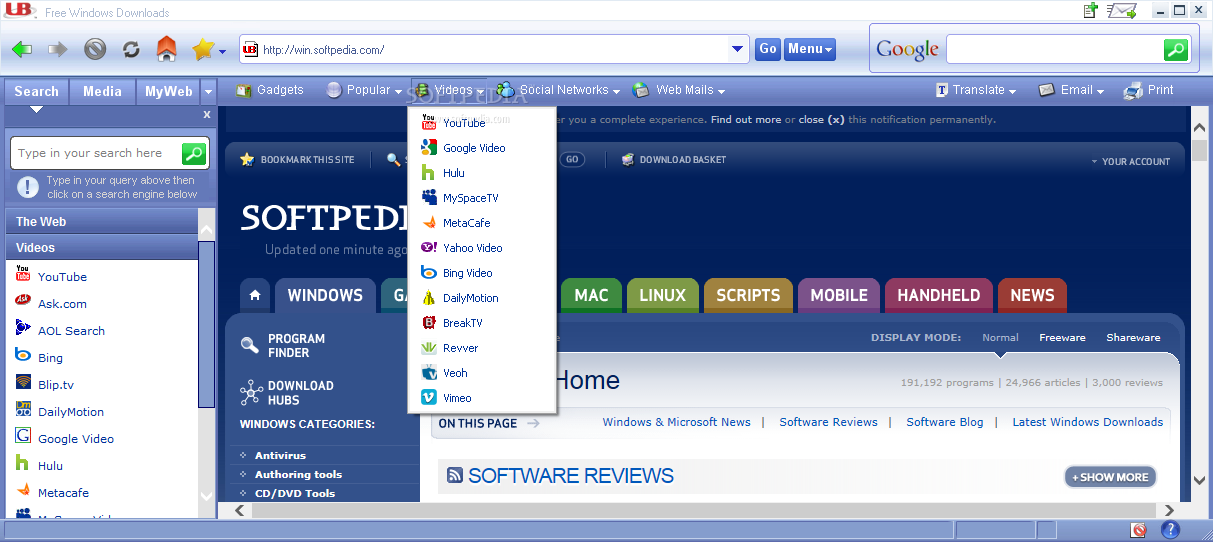
Task: Choose MetaCafe from the Videos menu
Action: click(467, 223)
